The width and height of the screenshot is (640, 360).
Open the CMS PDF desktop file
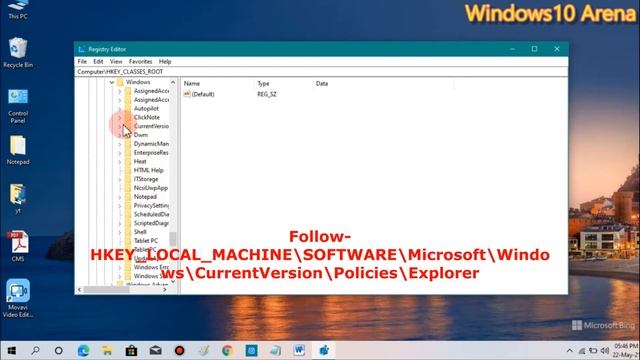18,246
